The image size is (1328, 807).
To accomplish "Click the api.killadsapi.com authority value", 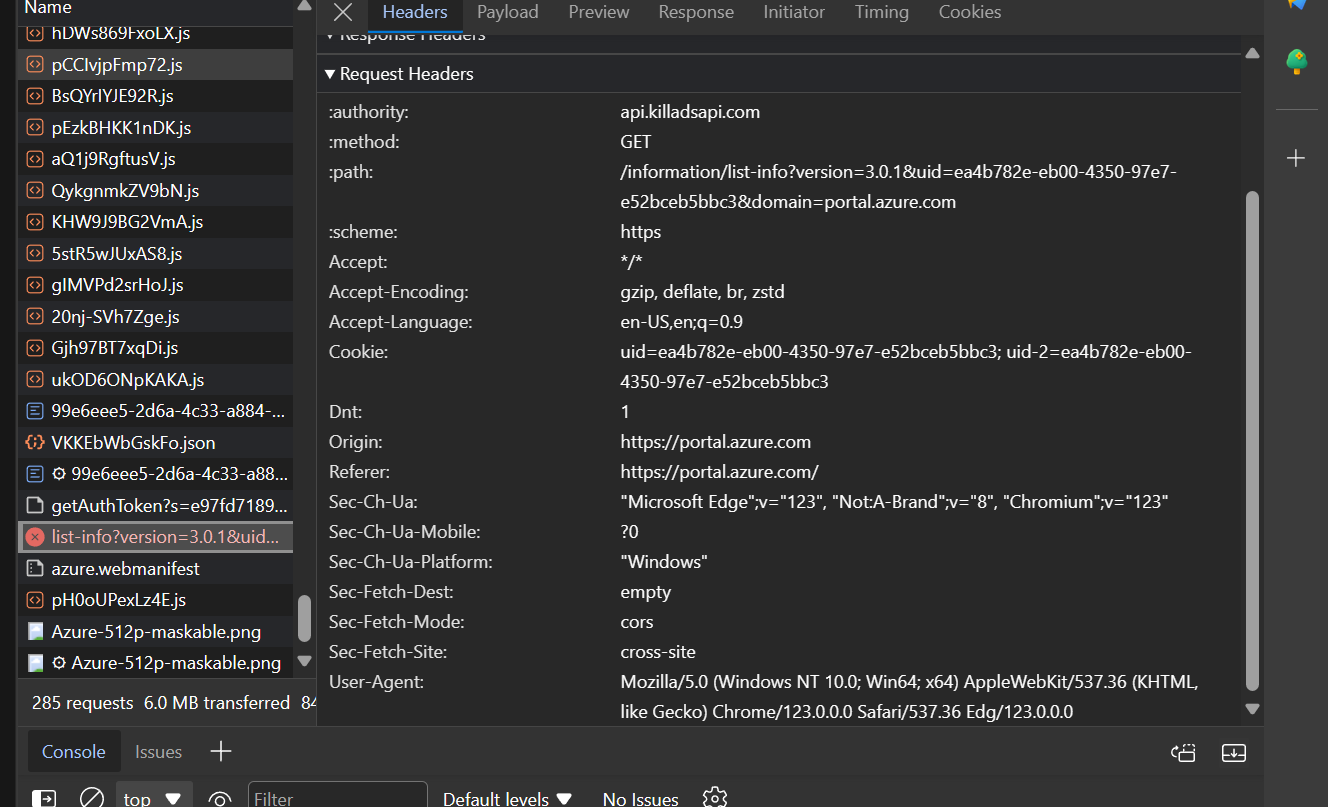I will pyautogui.click(x=690, y=112).
